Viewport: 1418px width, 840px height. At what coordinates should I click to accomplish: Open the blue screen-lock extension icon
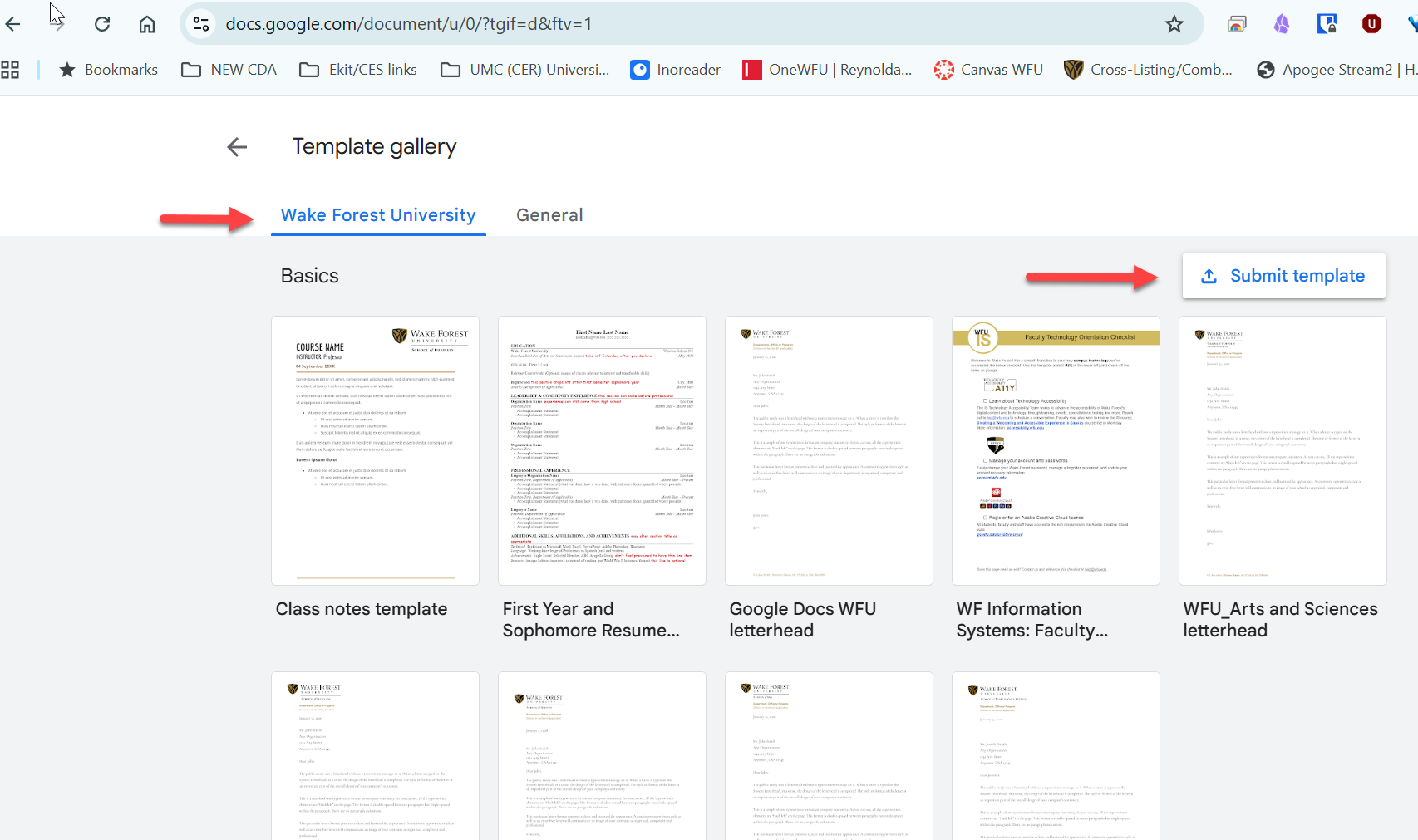[x=1327, y=24]
